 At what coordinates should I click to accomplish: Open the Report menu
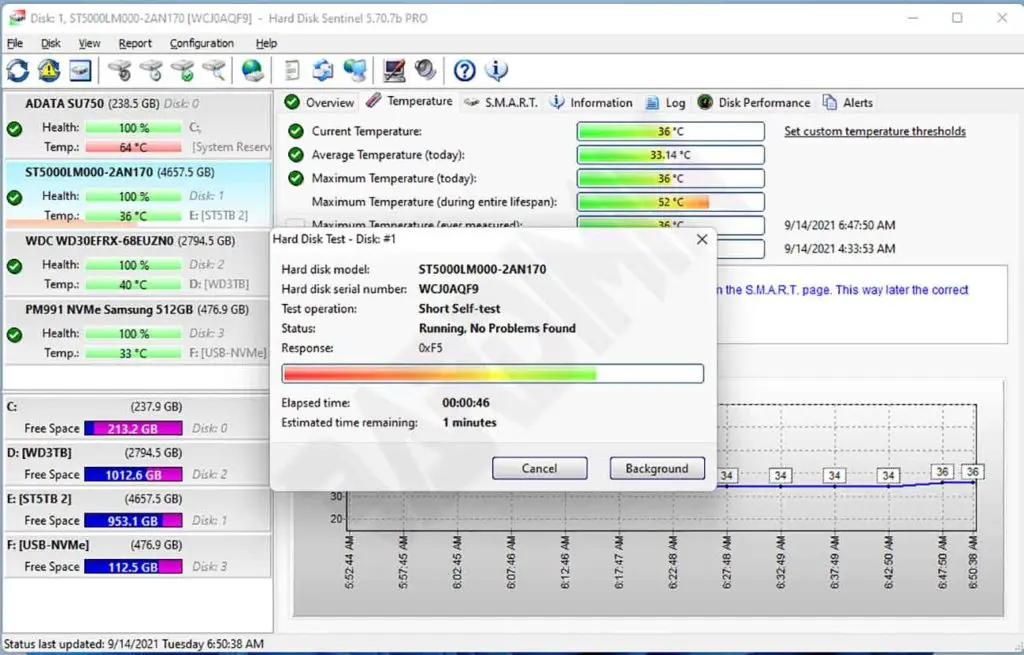coord(135,43)
